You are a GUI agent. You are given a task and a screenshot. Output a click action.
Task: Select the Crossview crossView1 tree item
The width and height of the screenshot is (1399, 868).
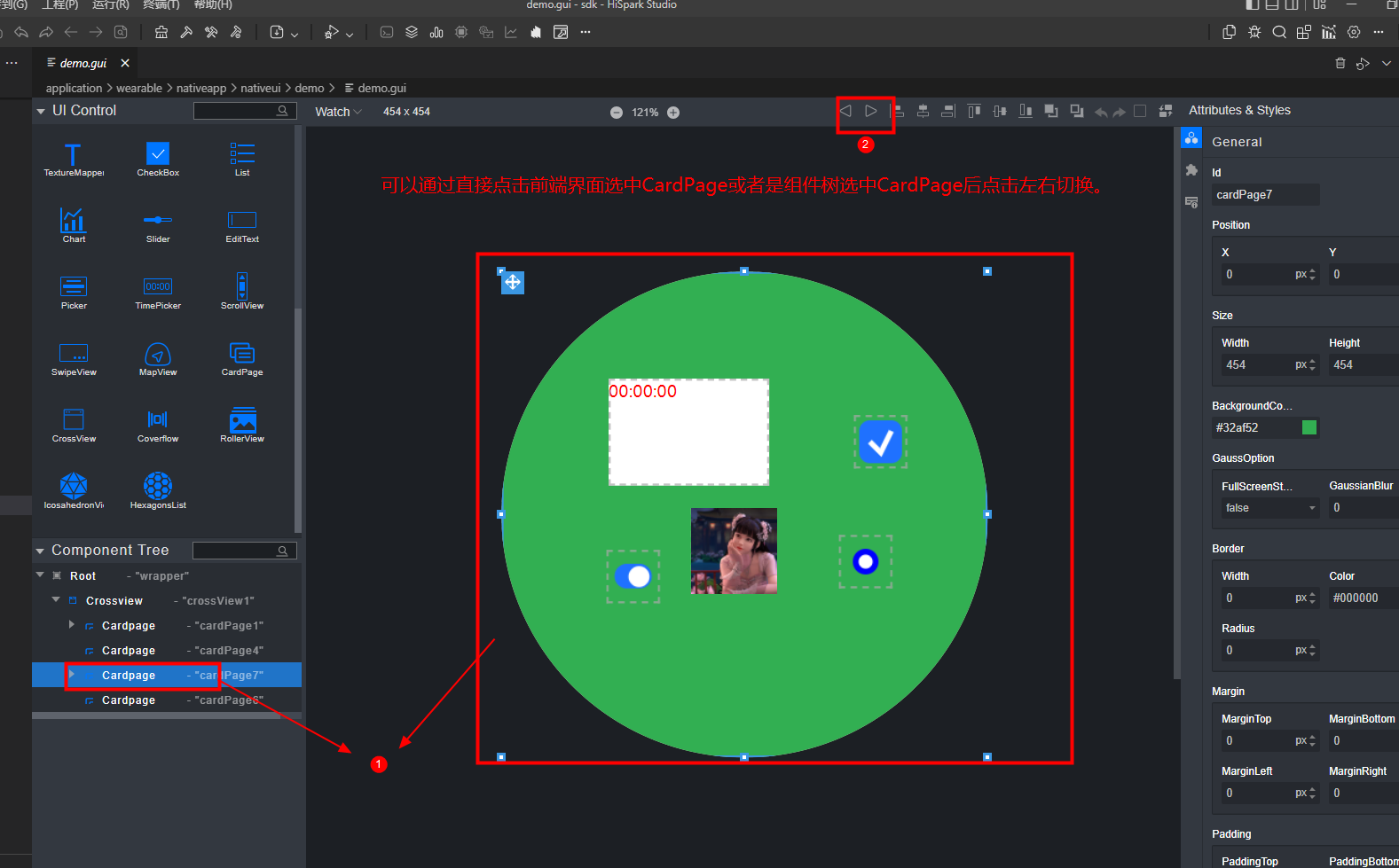pos(114,601)
